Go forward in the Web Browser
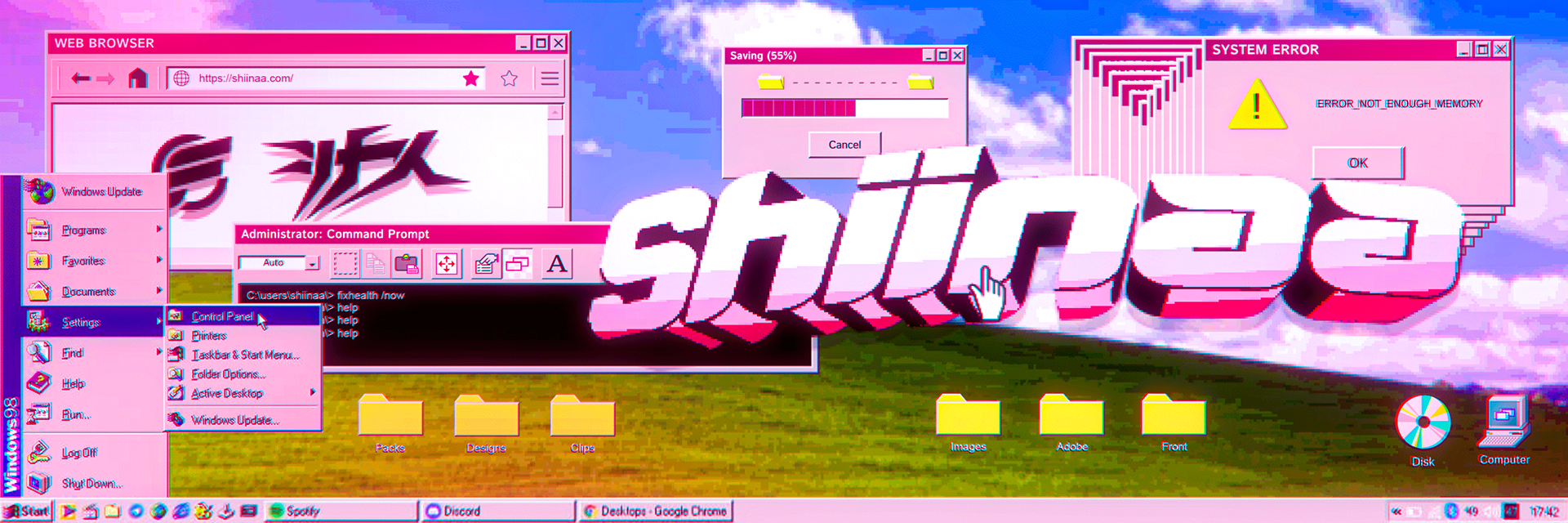Image resolution: width=1568 pixels, height=523 pixels. pyautogui.click(x=105, y=78)
